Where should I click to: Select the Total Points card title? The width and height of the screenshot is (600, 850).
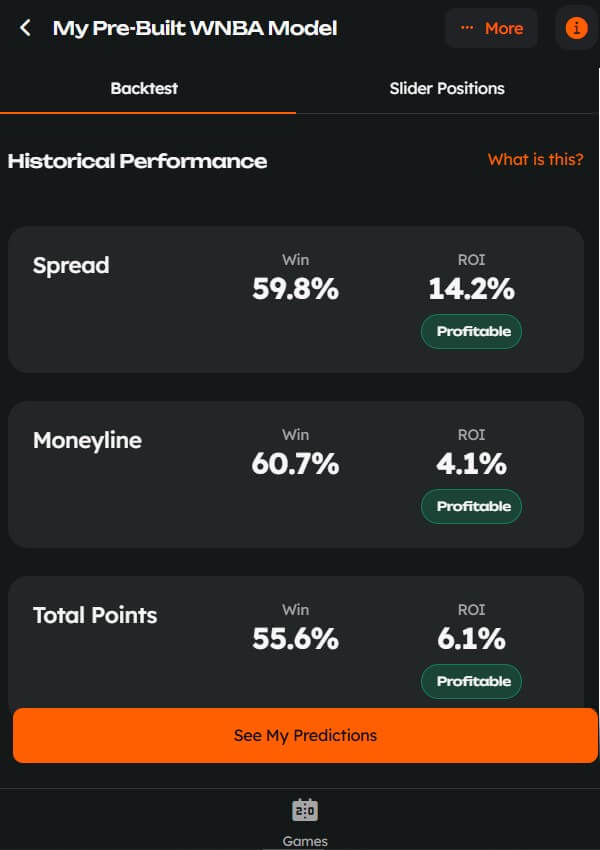(x=95, y=615)
